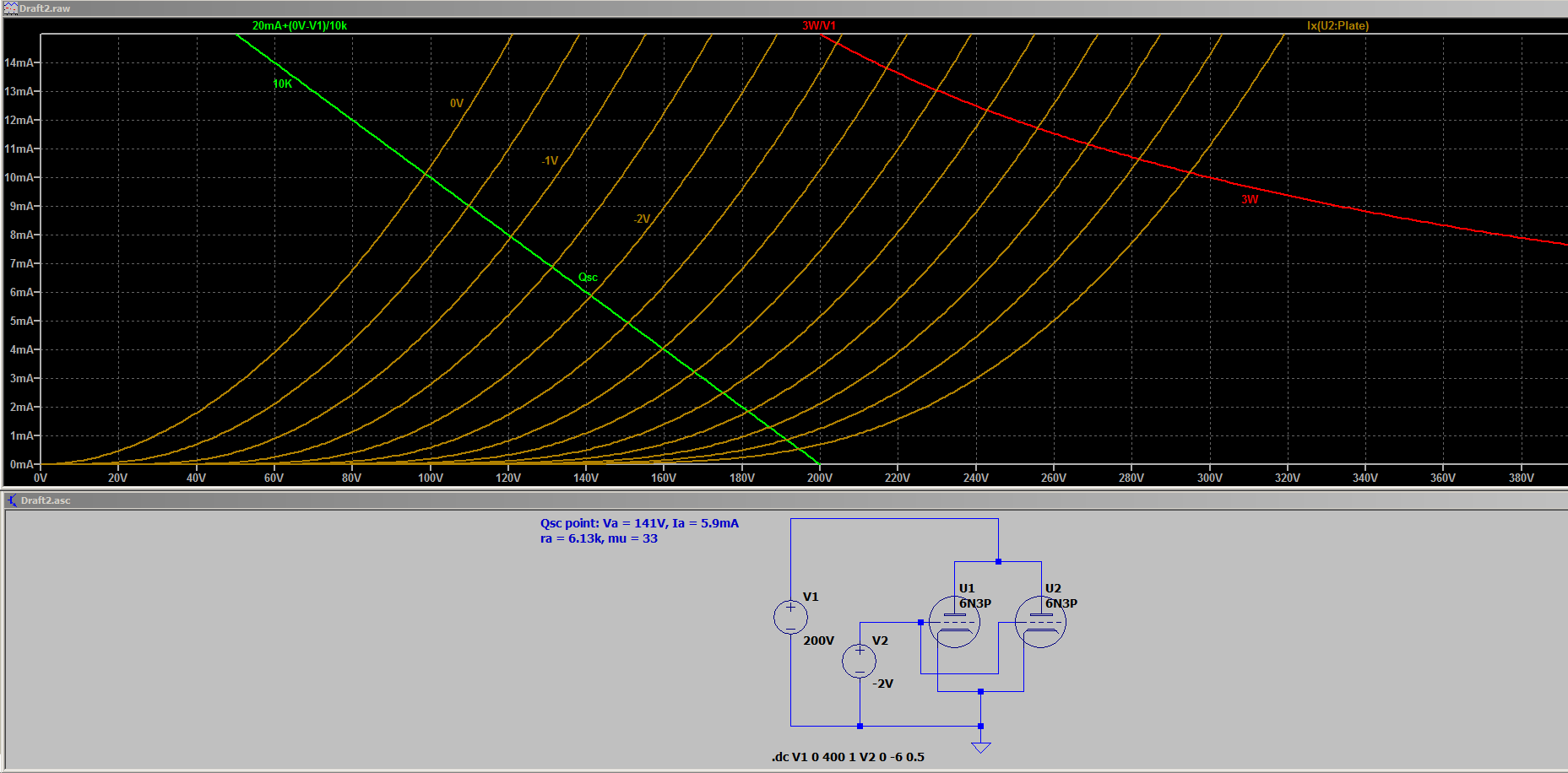
Task: Click the Draft2.raw waveform window icon
Action: point(10,8)
